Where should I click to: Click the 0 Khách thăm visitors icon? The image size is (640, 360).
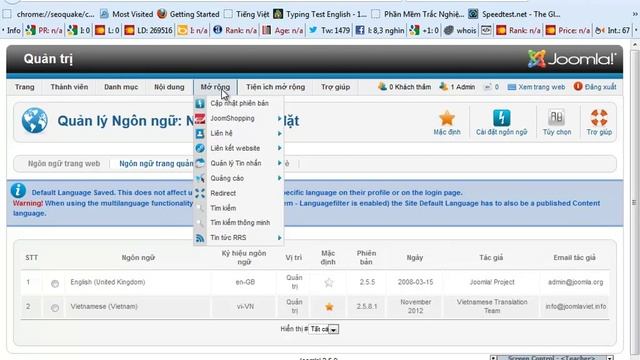coord(382,87)
